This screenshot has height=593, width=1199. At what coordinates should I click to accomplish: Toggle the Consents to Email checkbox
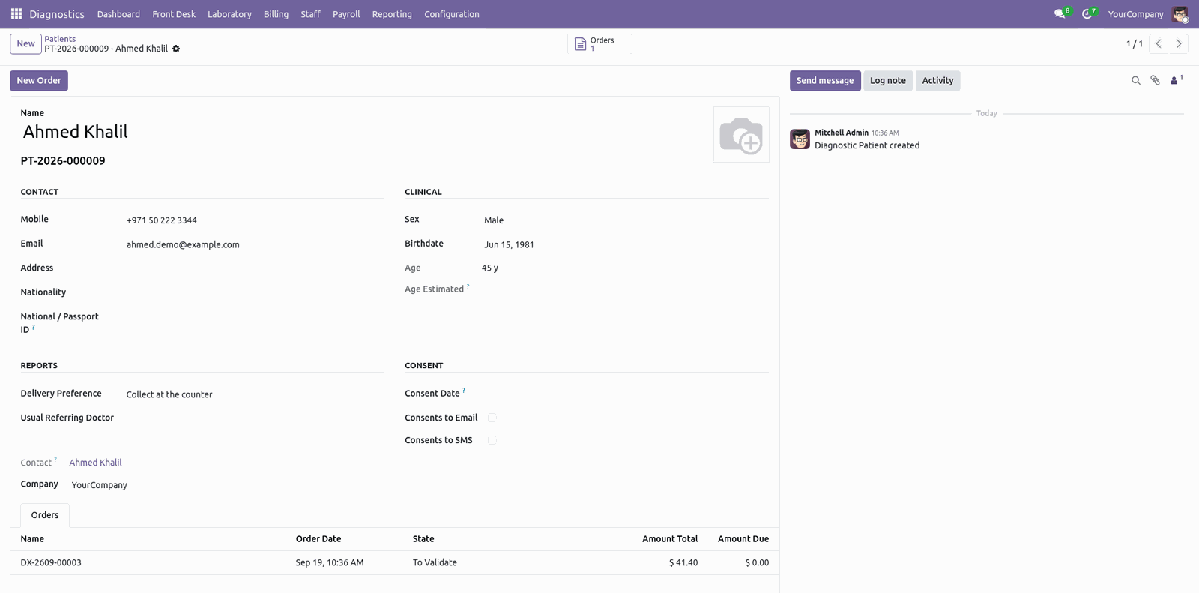pyautogui.click(x=492, y=418)
